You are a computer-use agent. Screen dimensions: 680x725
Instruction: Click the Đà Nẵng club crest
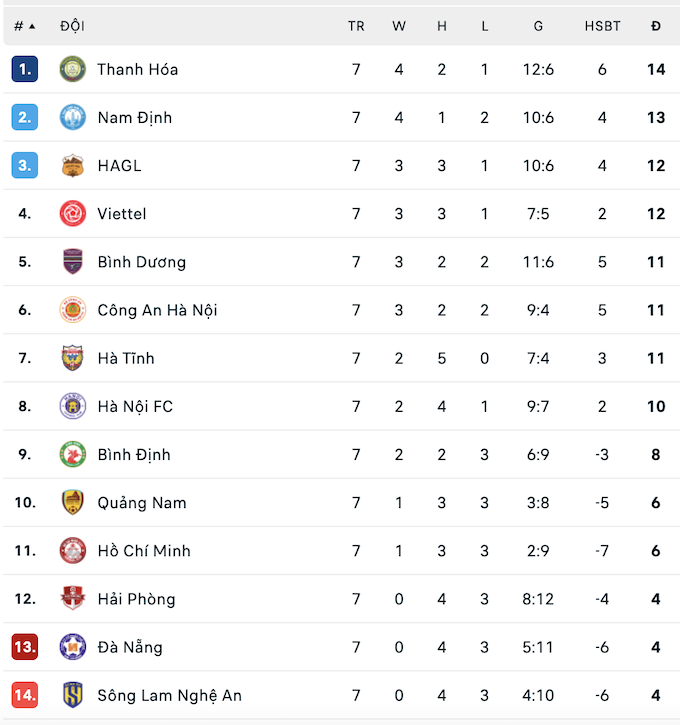click(73, 647)
